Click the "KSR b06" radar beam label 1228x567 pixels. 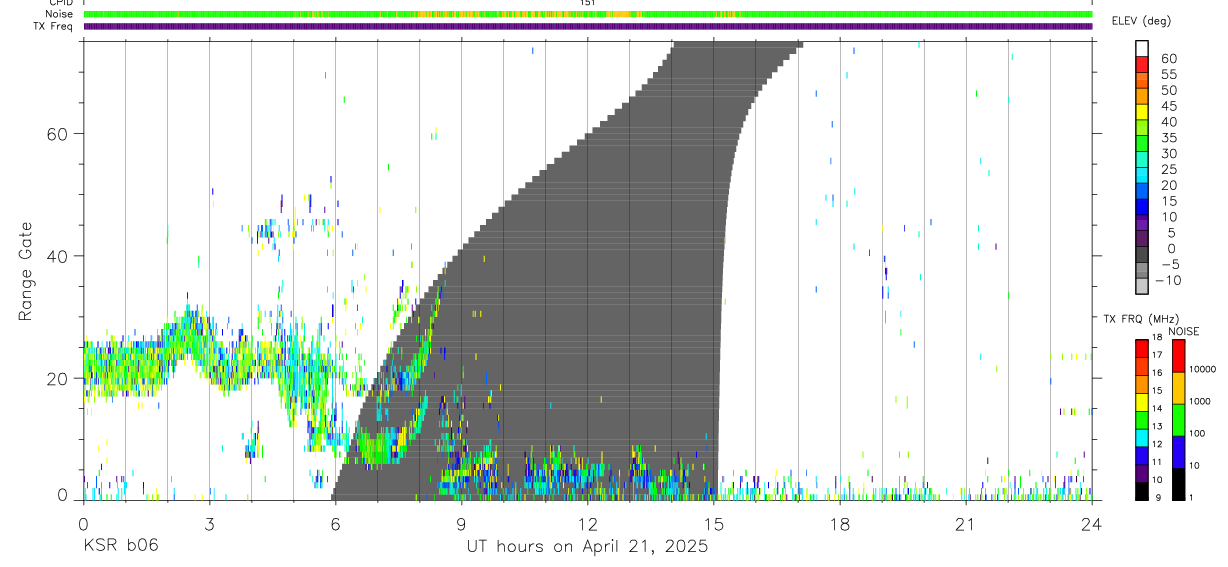[120, 546]
